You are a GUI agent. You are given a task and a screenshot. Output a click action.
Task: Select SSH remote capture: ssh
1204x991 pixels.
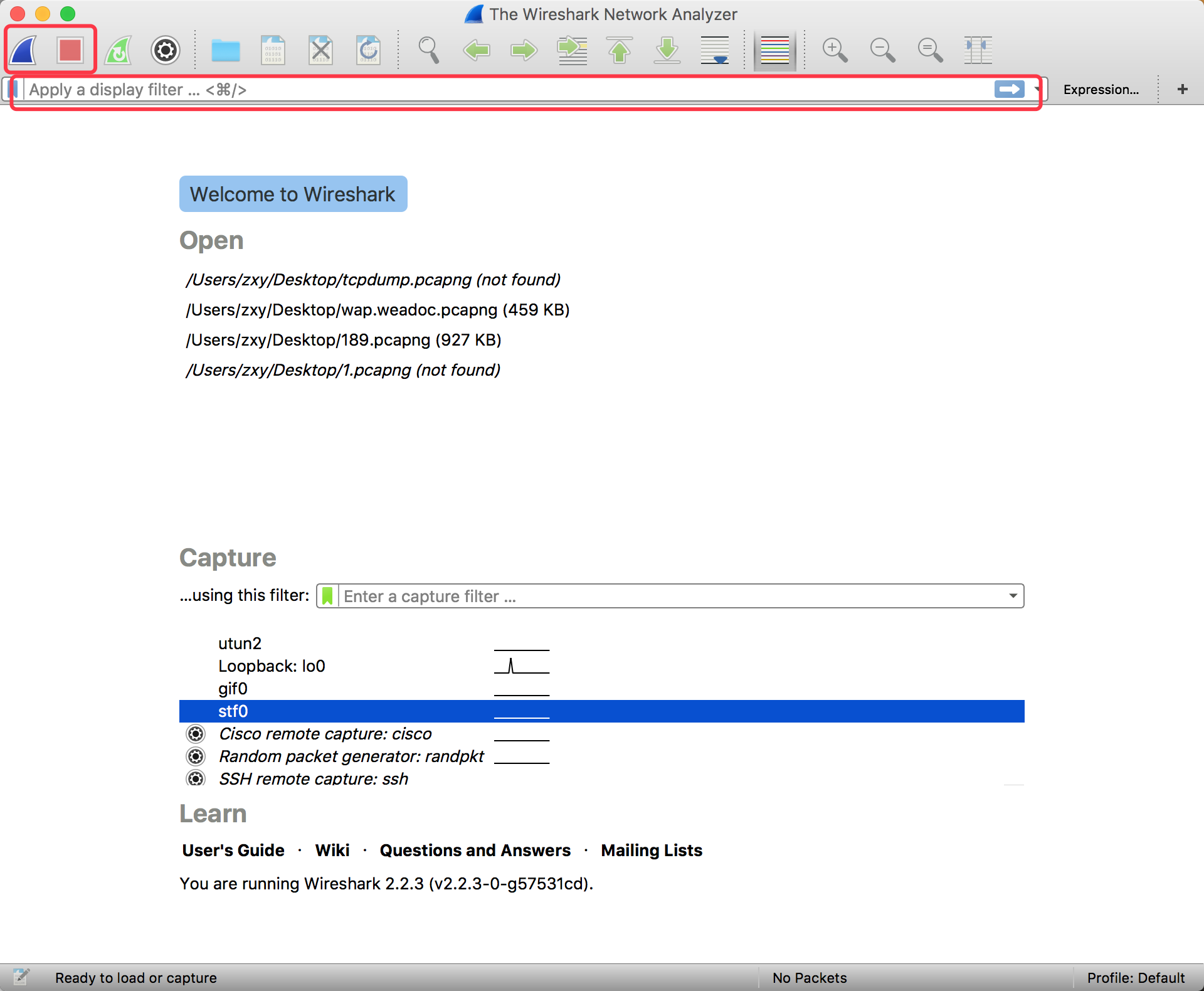point(314,778)
